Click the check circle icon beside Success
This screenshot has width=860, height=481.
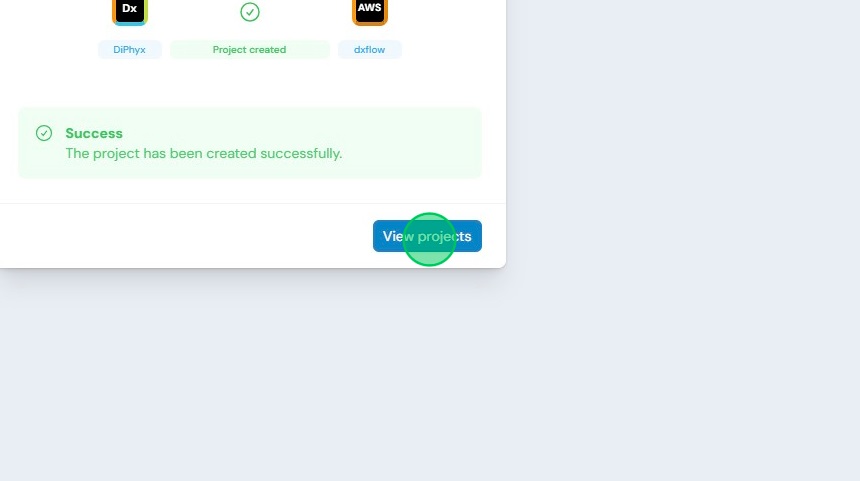click(x=44, y=133)
